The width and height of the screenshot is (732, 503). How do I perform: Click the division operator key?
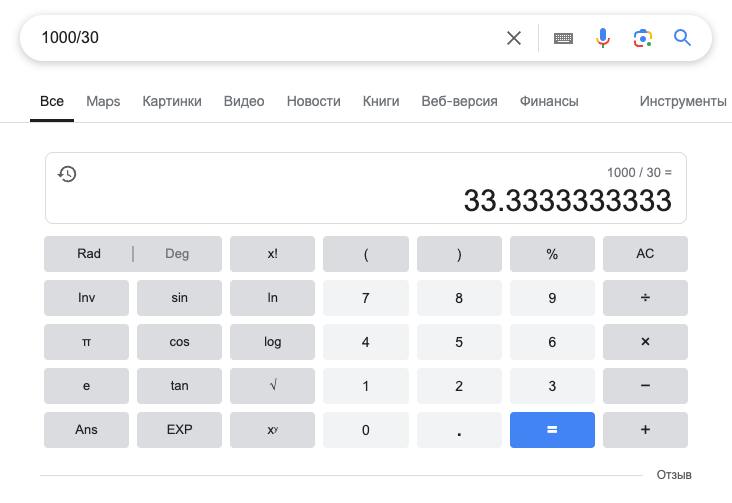click(645, 298)
